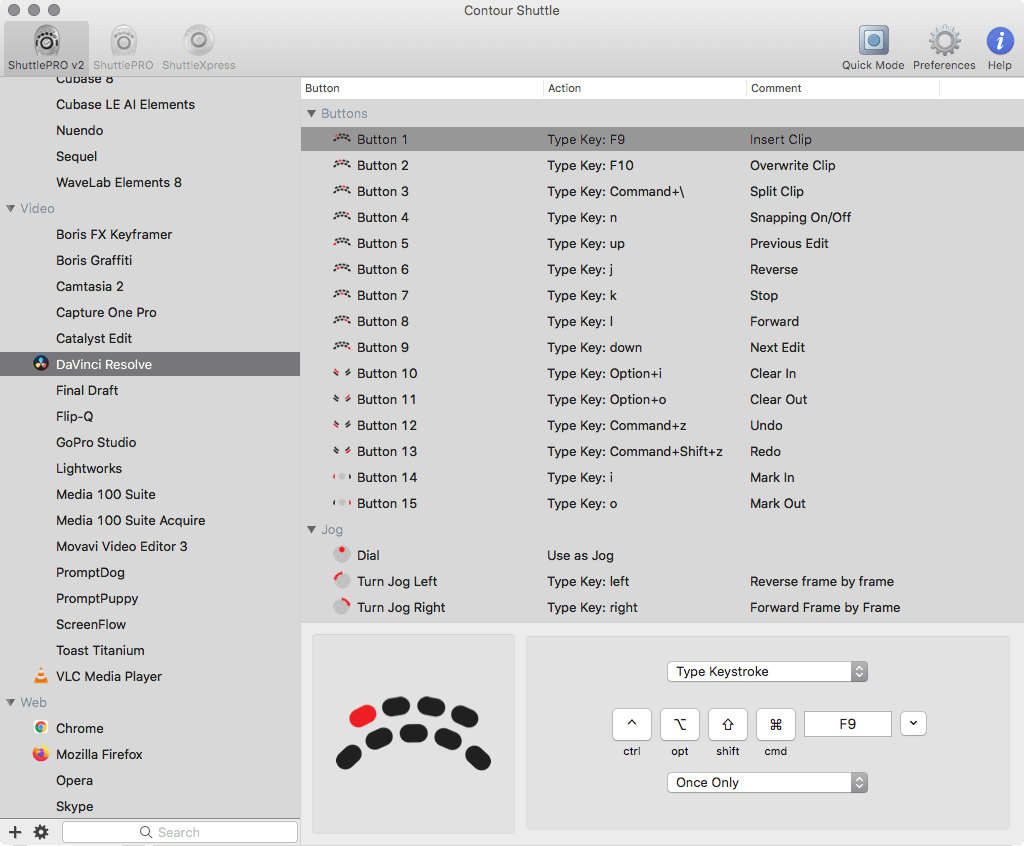This screenshot has width=1024, height=846.
Task: Click the Help info icon
Action: coord(999,42)
